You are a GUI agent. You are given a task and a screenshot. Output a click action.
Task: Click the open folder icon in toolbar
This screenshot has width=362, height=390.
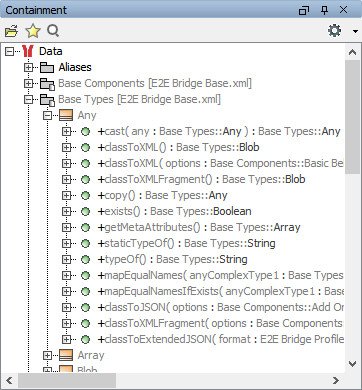12,31
